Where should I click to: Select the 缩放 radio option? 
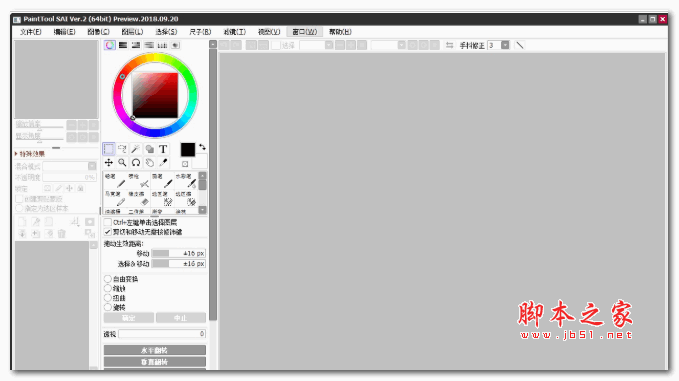click(108, 288)
